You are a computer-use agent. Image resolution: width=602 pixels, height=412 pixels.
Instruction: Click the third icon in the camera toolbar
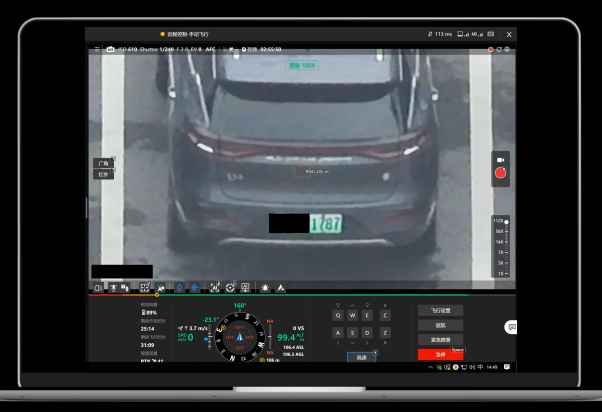point(125,288)
